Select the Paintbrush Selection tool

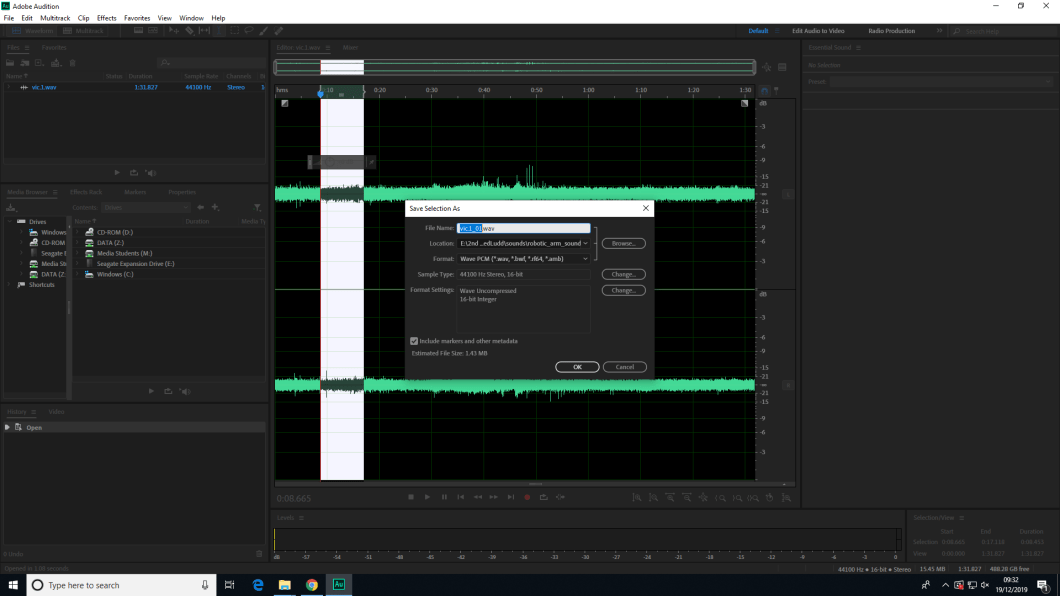(264, 30)
